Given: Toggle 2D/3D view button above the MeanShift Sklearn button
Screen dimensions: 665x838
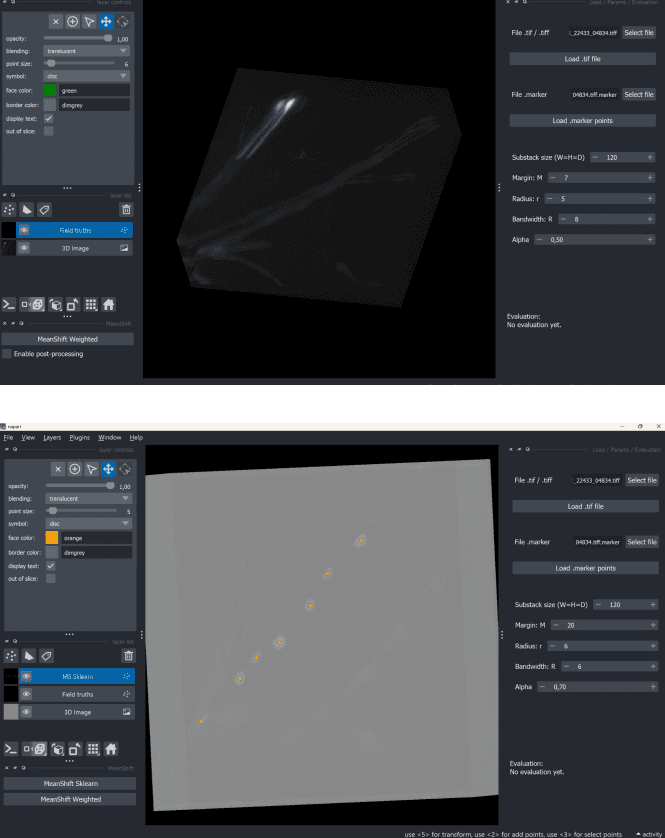Looking at the screenshot, I should pyautogui.click(x=35, y=749).
